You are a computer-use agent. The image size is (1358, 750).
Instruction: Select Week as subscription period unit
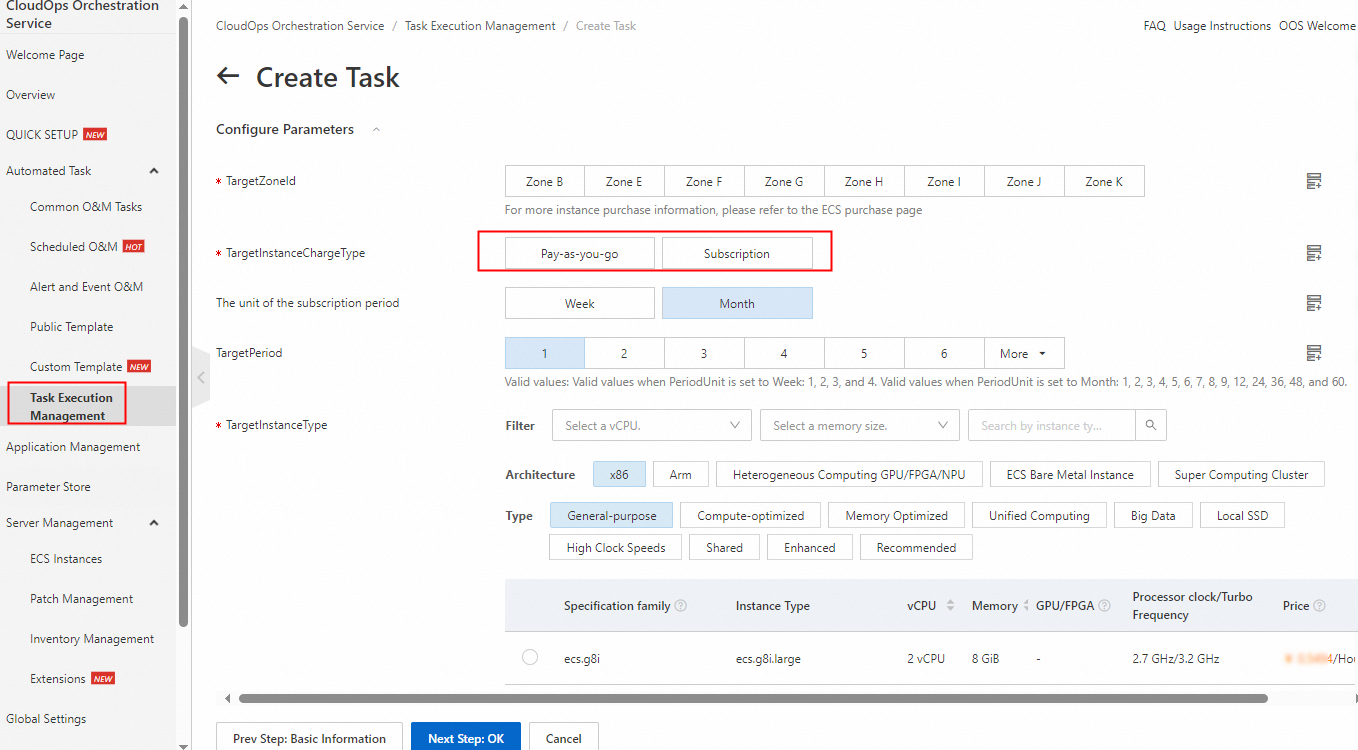(x=579, y=304)
